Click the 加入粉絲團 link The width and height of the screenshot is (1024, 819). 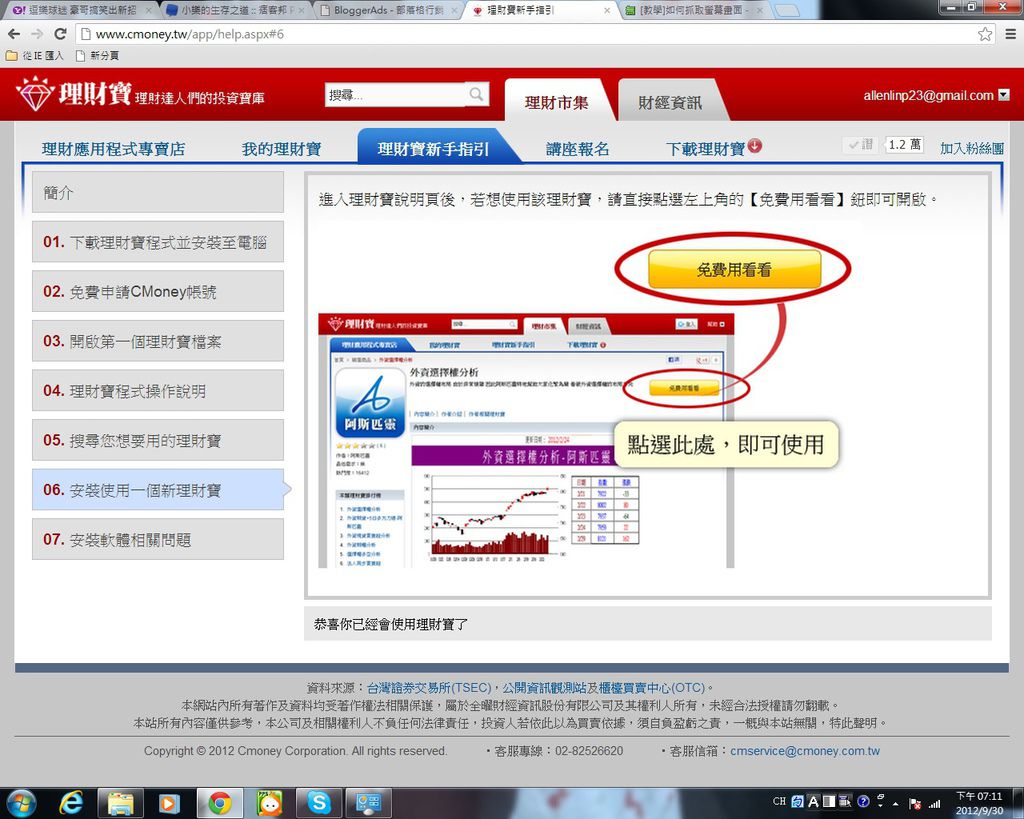pyautogui.click(x=972, y=148)
